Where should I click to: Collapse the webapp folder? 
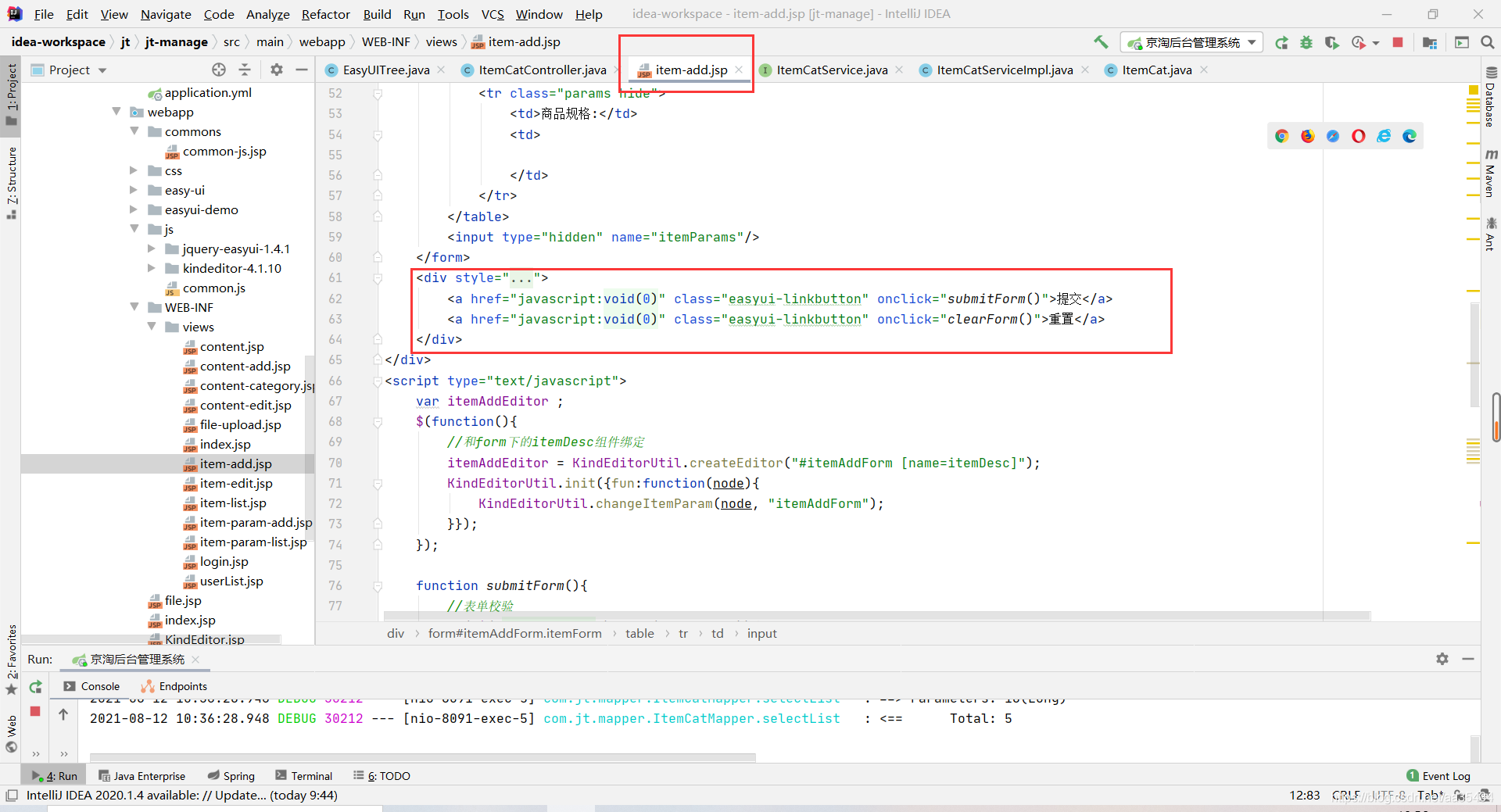(116, 112)
